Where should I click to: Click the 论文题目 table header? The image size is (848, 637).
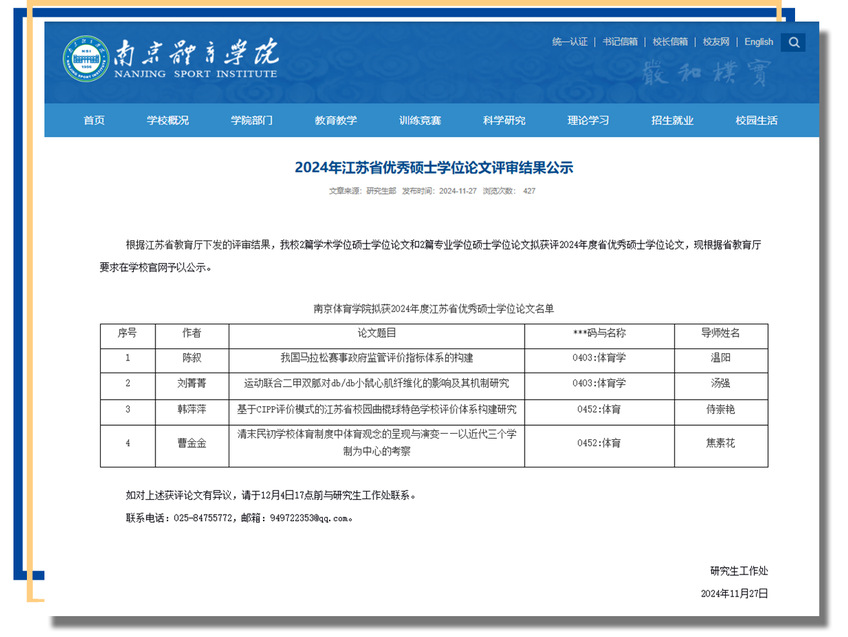point(377,333)
